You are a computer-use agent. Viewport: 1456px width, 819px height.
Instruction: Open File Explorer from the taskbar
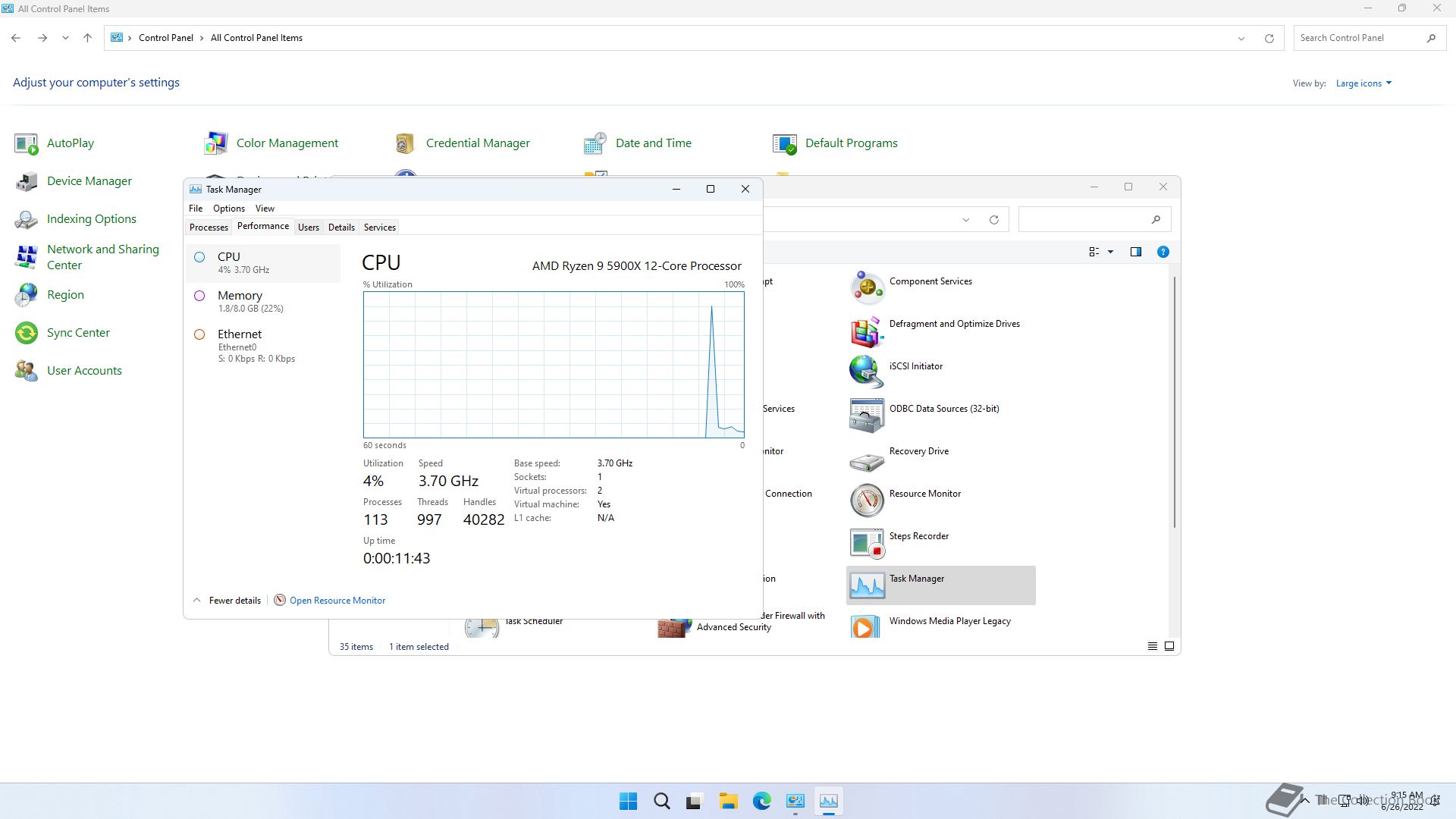click(728, 801)
